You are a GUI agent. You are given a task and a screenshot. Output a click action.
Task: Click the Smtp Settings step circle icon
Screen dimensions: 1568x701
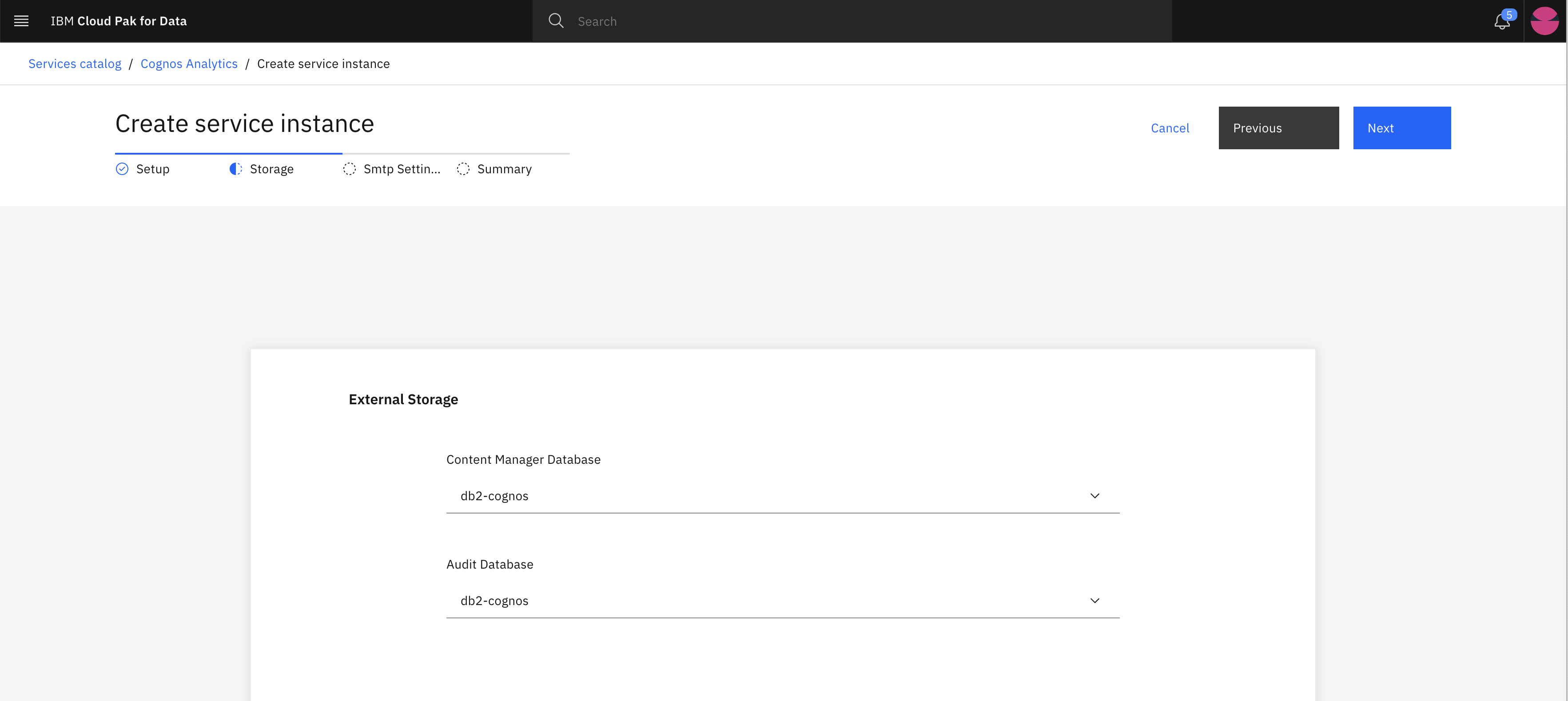coord(350,169)
